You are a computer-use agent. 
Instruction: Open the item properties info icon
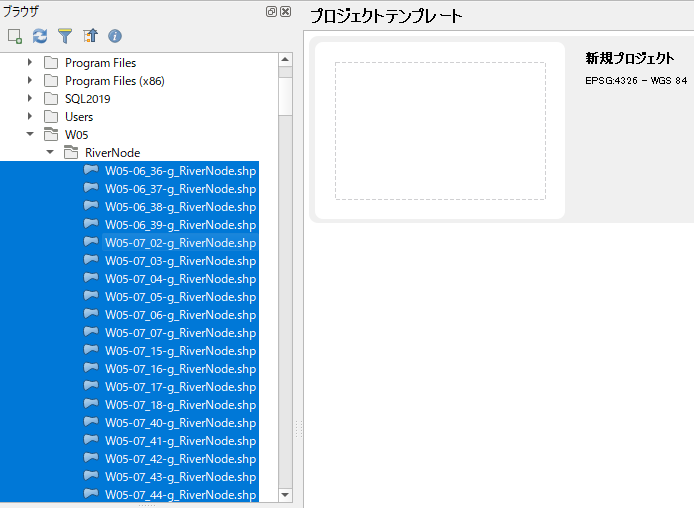[115, 36]
